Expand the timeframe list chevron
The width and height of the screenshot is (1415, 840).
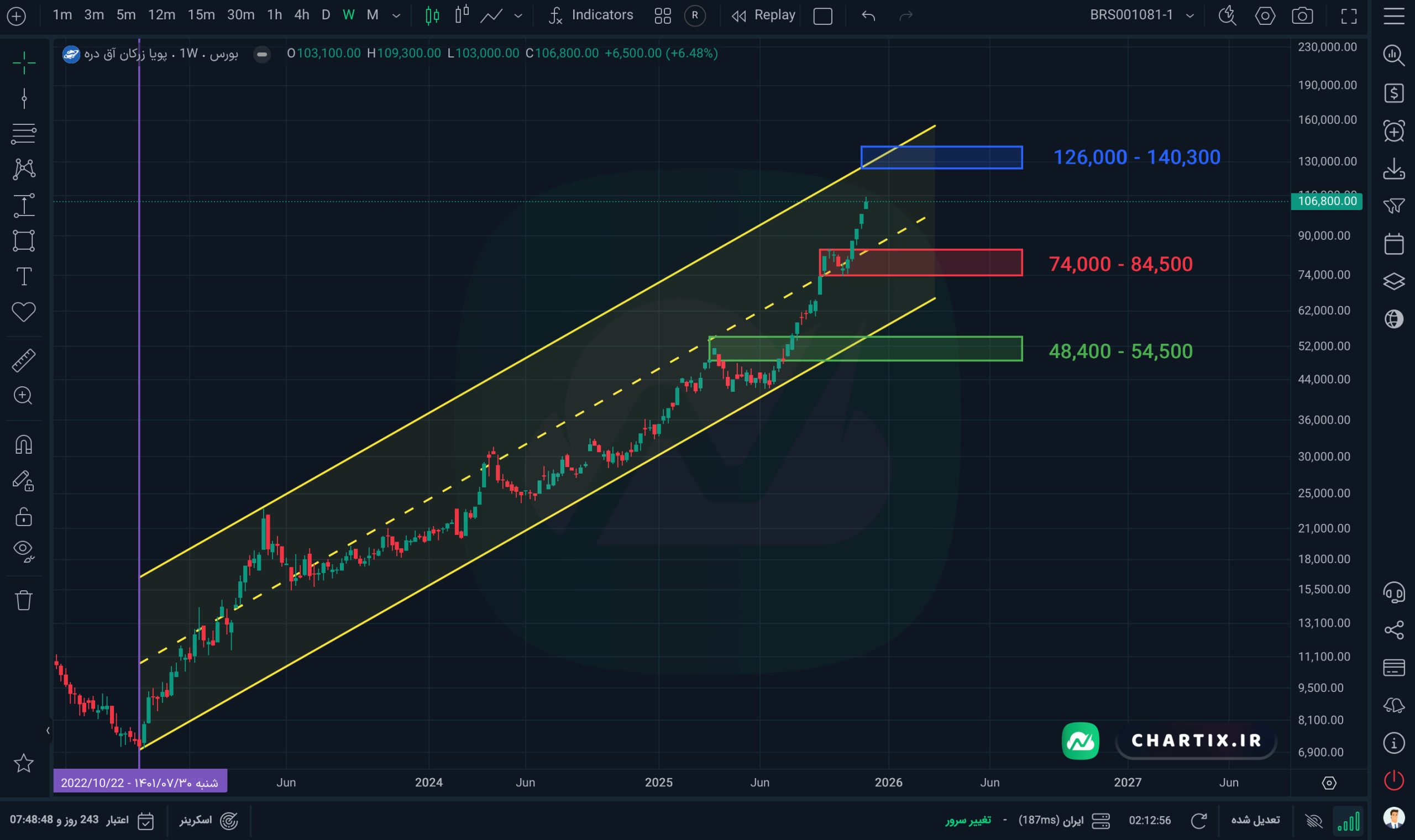(396, 16)
